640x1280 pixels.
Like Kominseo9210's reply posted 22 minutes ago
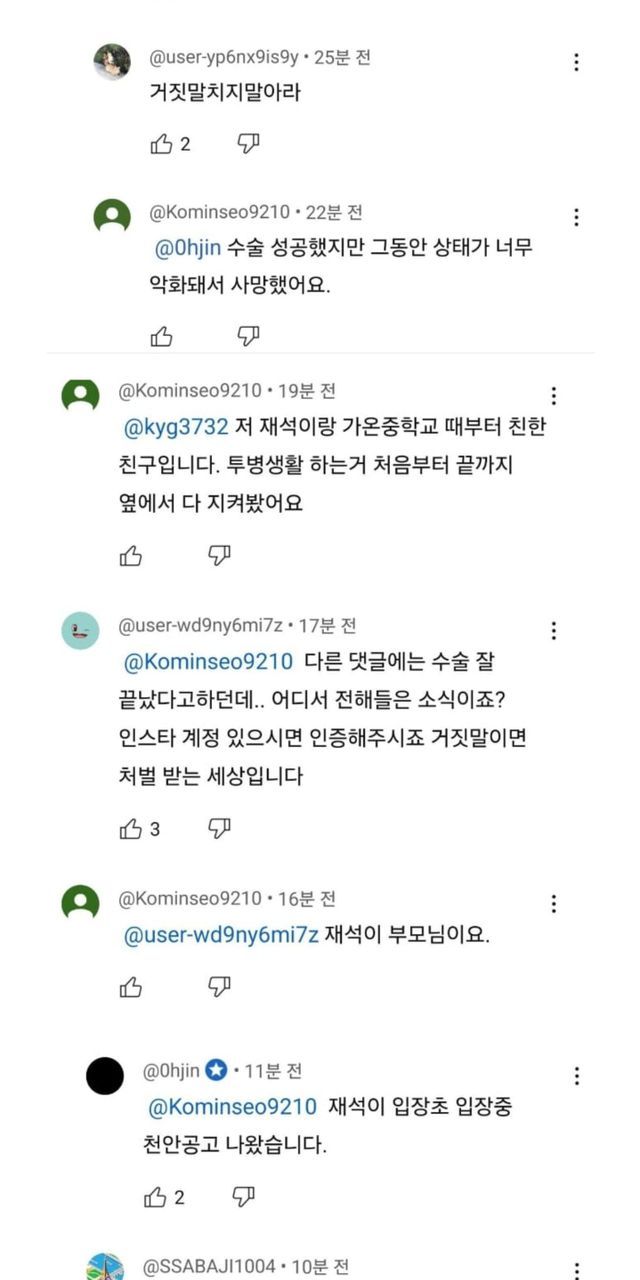(x=161, y=337)
